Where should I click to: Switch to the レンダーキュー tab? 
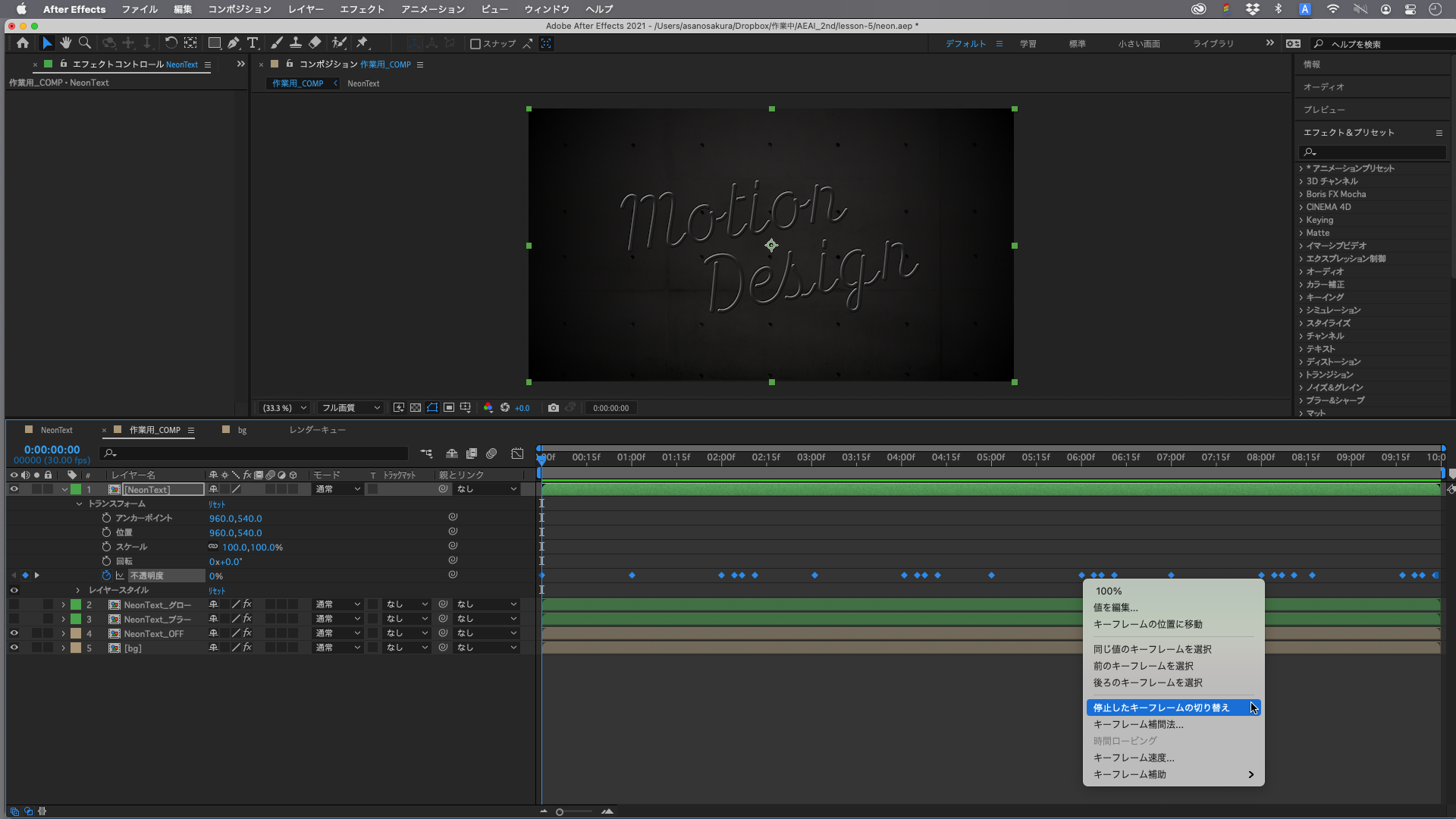[x=317, y=430]
